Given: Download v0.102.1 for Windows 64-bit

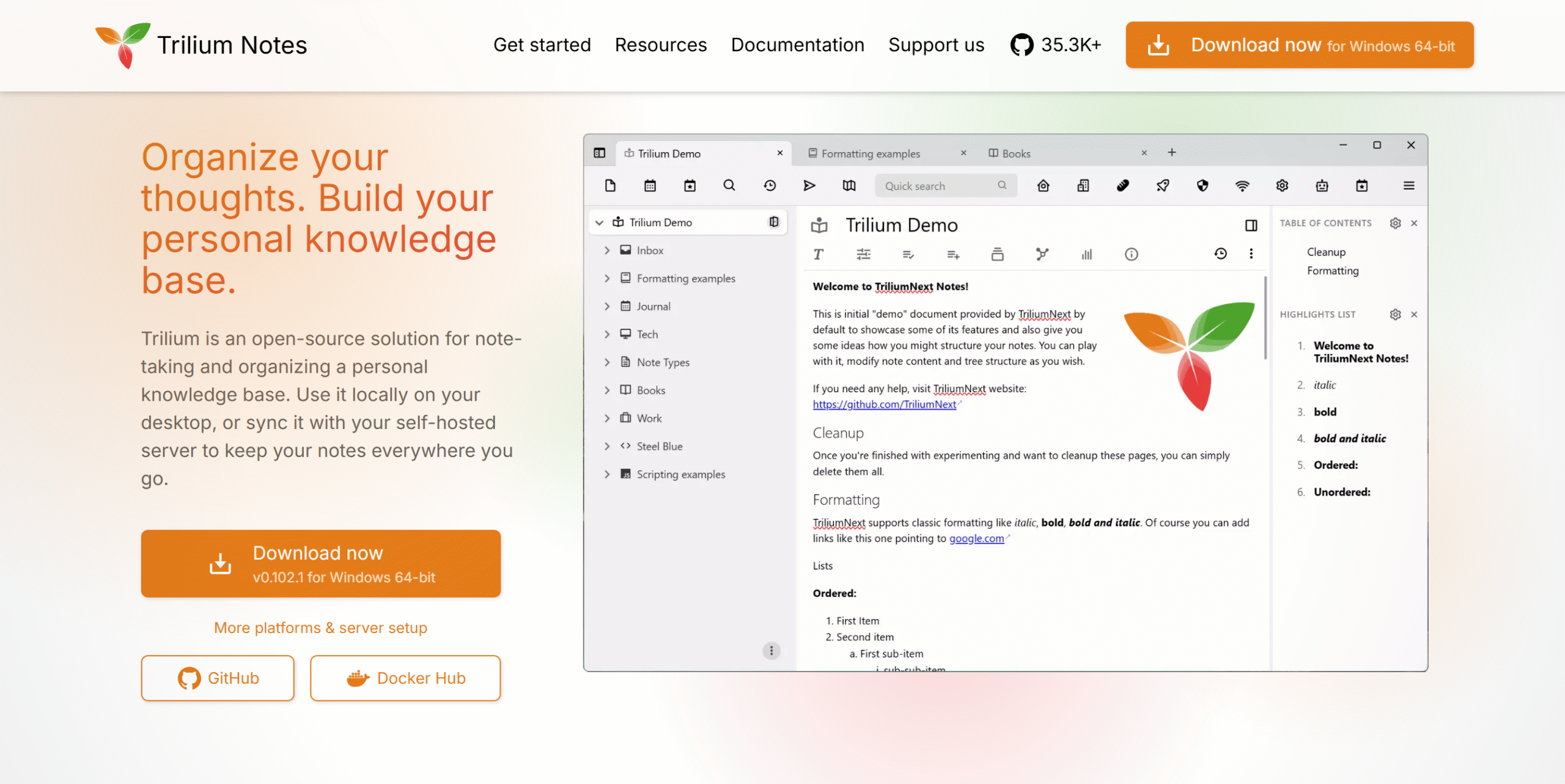Looking at the screenshot, I should pyautogui.click(x=321, y=563).
